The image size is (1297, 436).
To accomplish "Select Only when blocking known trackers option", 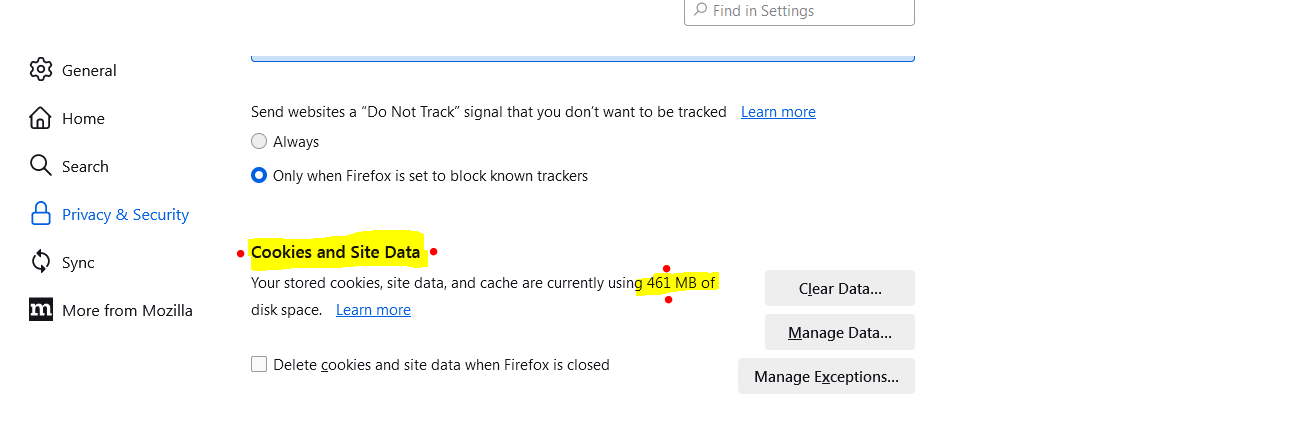I will click(x=259, y=176).
